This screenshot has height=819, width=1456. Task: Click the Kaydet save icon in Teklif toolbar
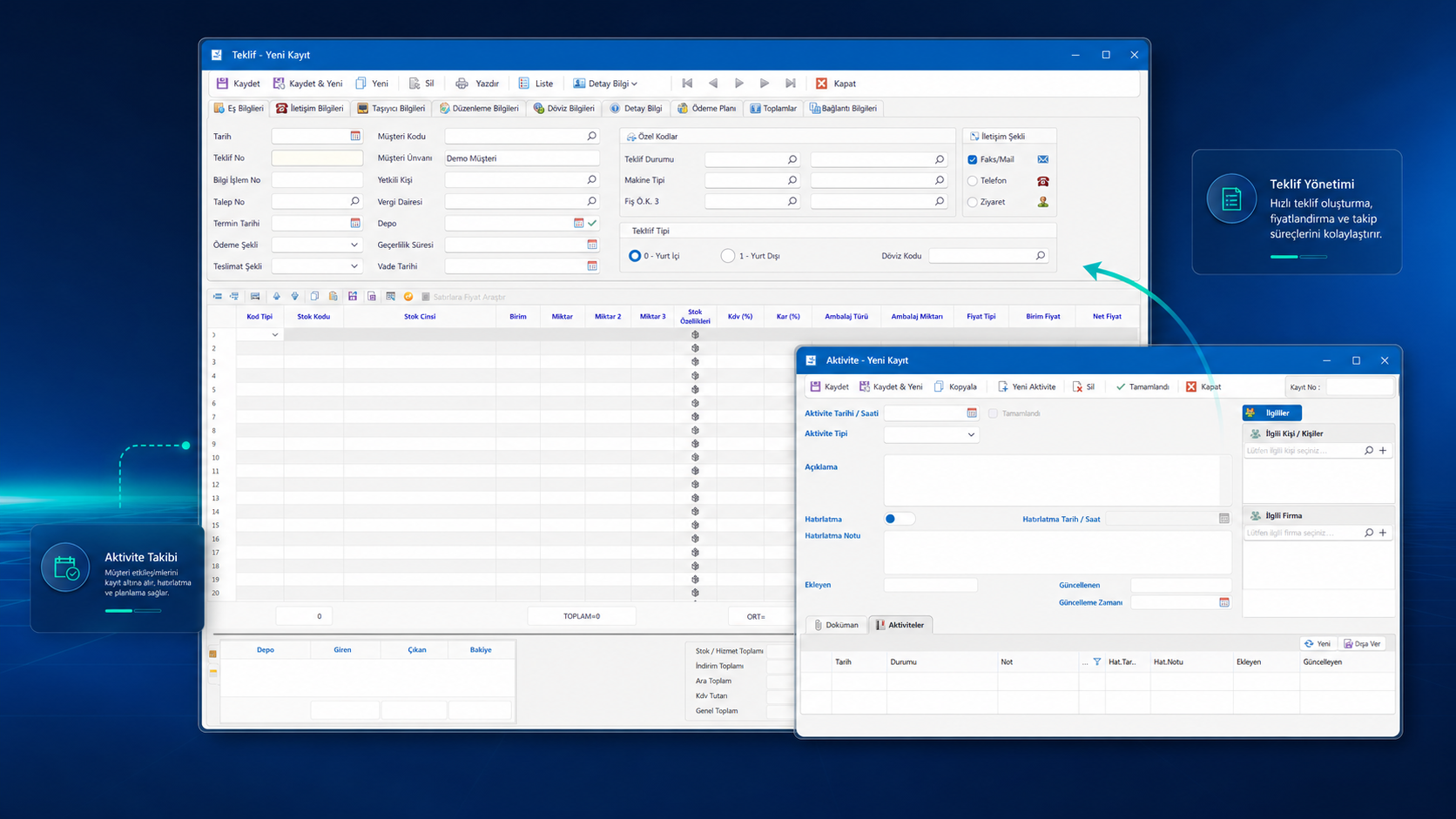[x=222, y=84]
